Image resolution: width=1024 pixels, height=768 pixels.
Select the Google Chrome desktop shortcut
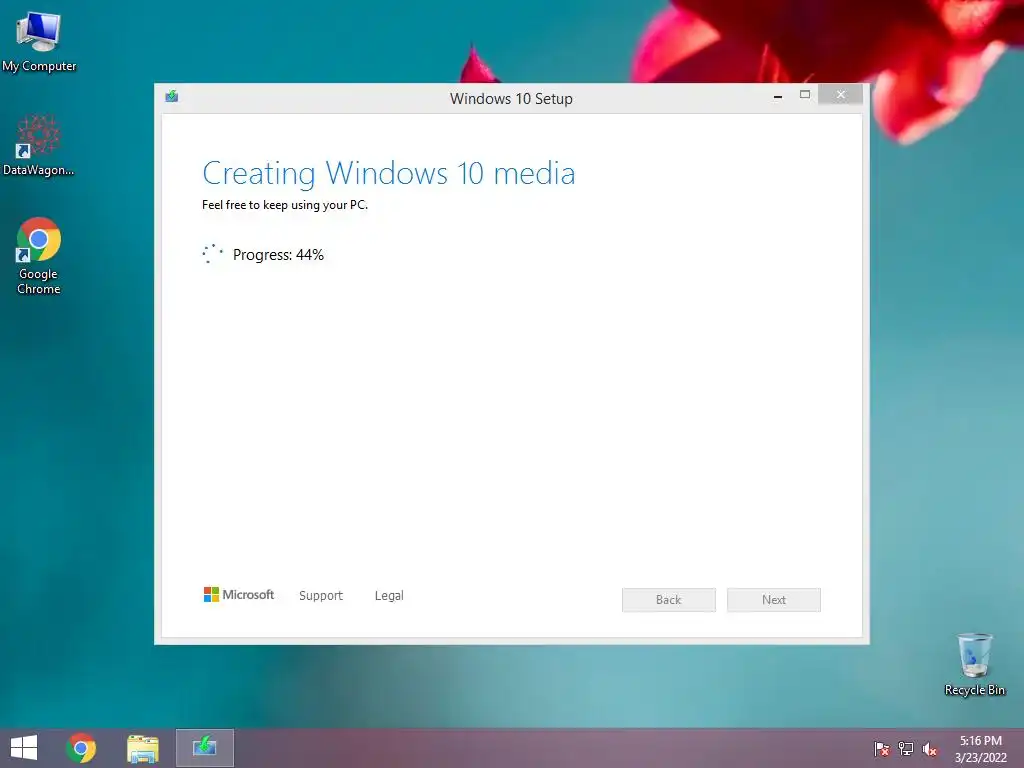[39, 255]
